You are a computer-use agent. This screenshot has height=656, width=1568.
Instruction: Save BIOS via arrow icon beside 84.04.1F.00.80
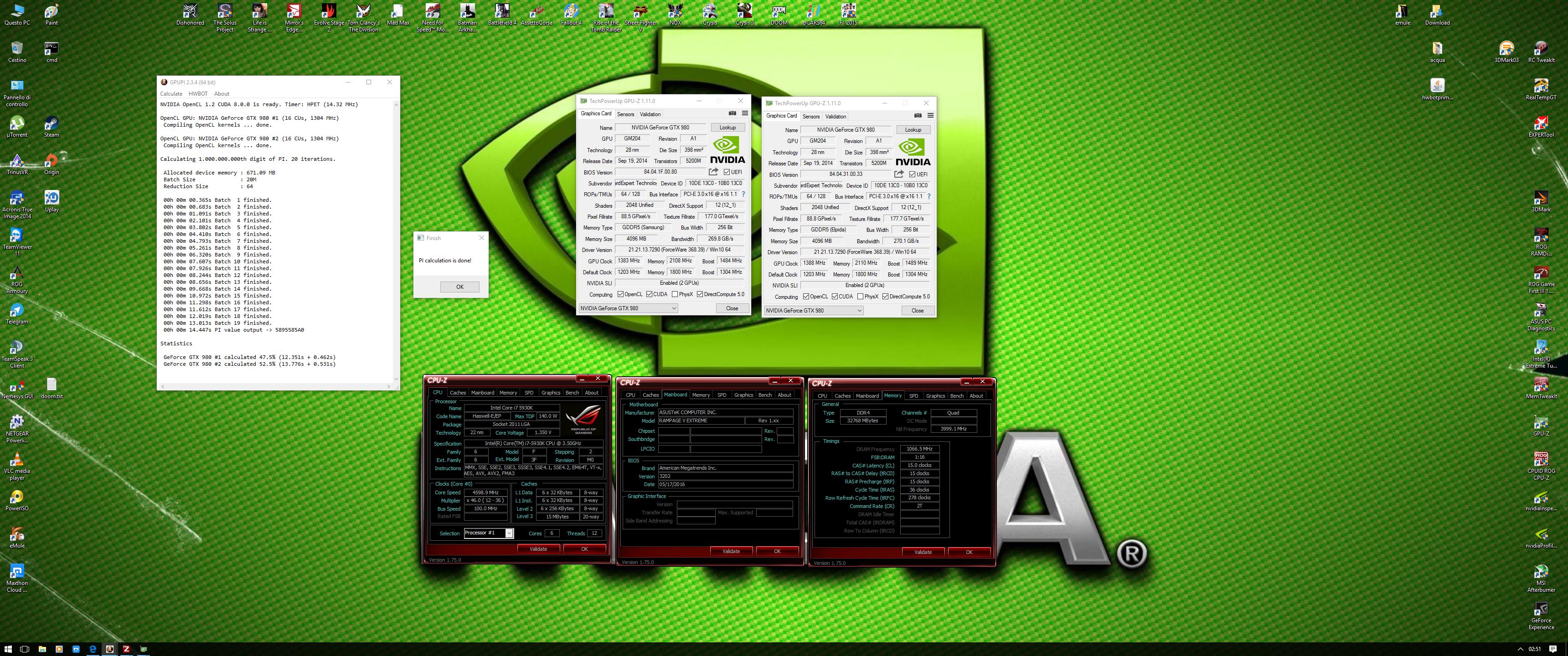[x=713, y=172]
